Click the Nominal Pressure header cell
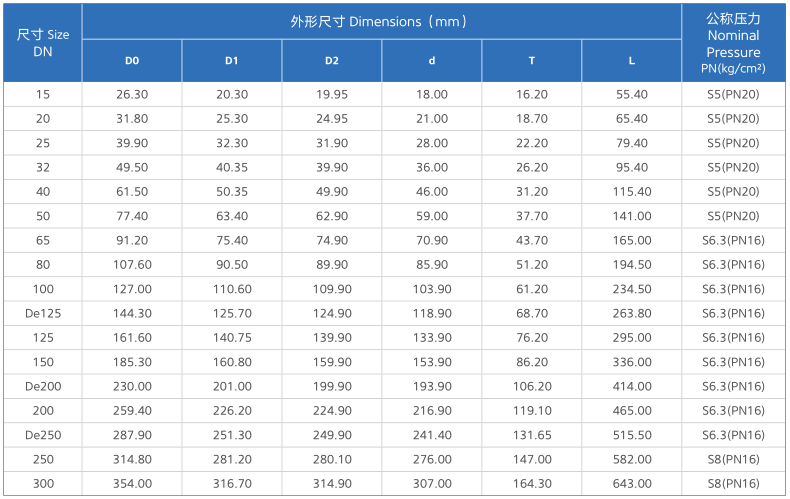 tap(734, 43)
